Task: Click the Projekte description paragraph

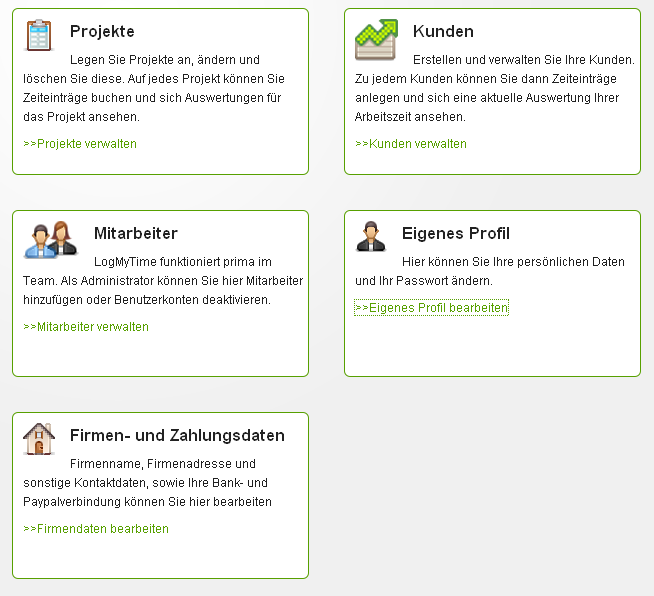Action: pos(154,88)
